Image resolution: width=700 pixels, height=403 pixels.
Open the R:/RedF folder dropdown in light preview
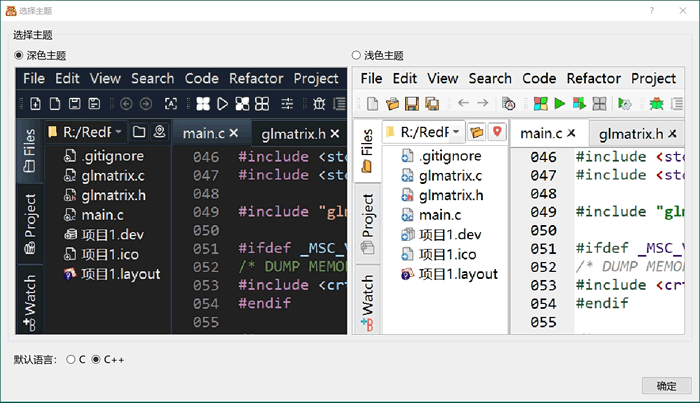pos(425,132)
